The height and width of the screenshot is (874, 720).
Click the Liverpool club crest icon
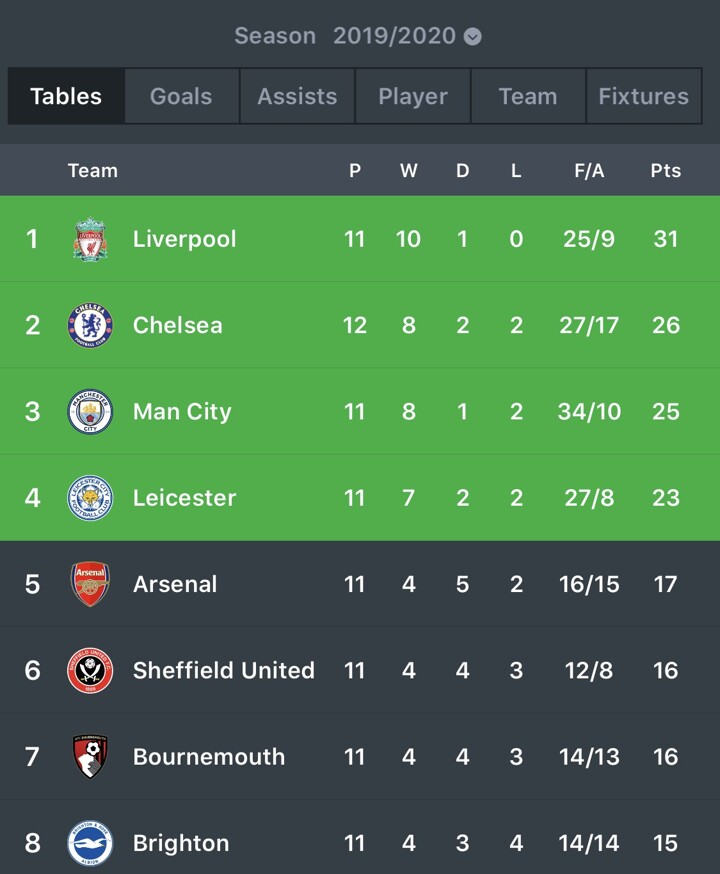coord(90,239)
